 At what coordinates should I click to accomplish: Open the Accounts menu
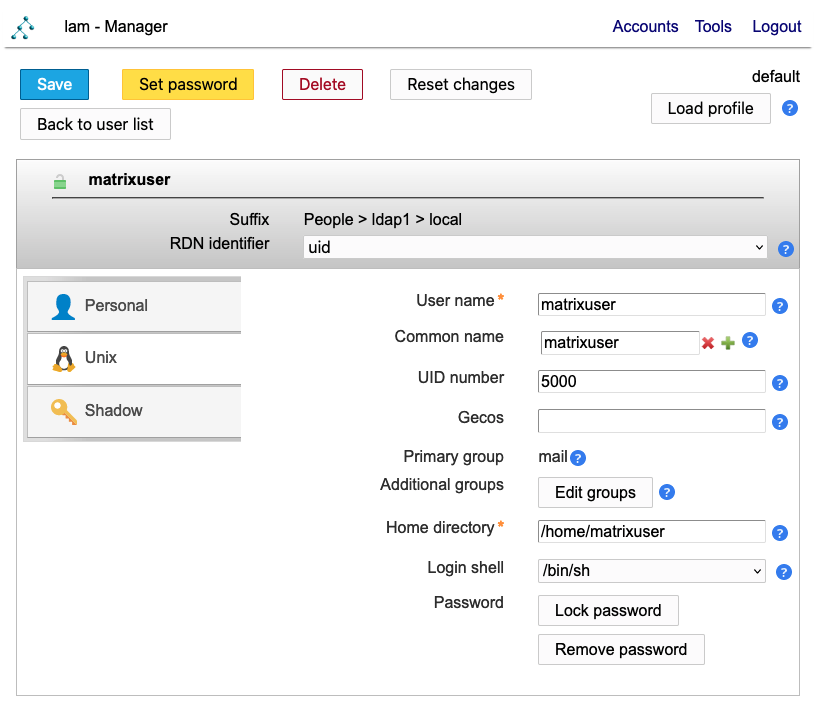coord(645,26)
